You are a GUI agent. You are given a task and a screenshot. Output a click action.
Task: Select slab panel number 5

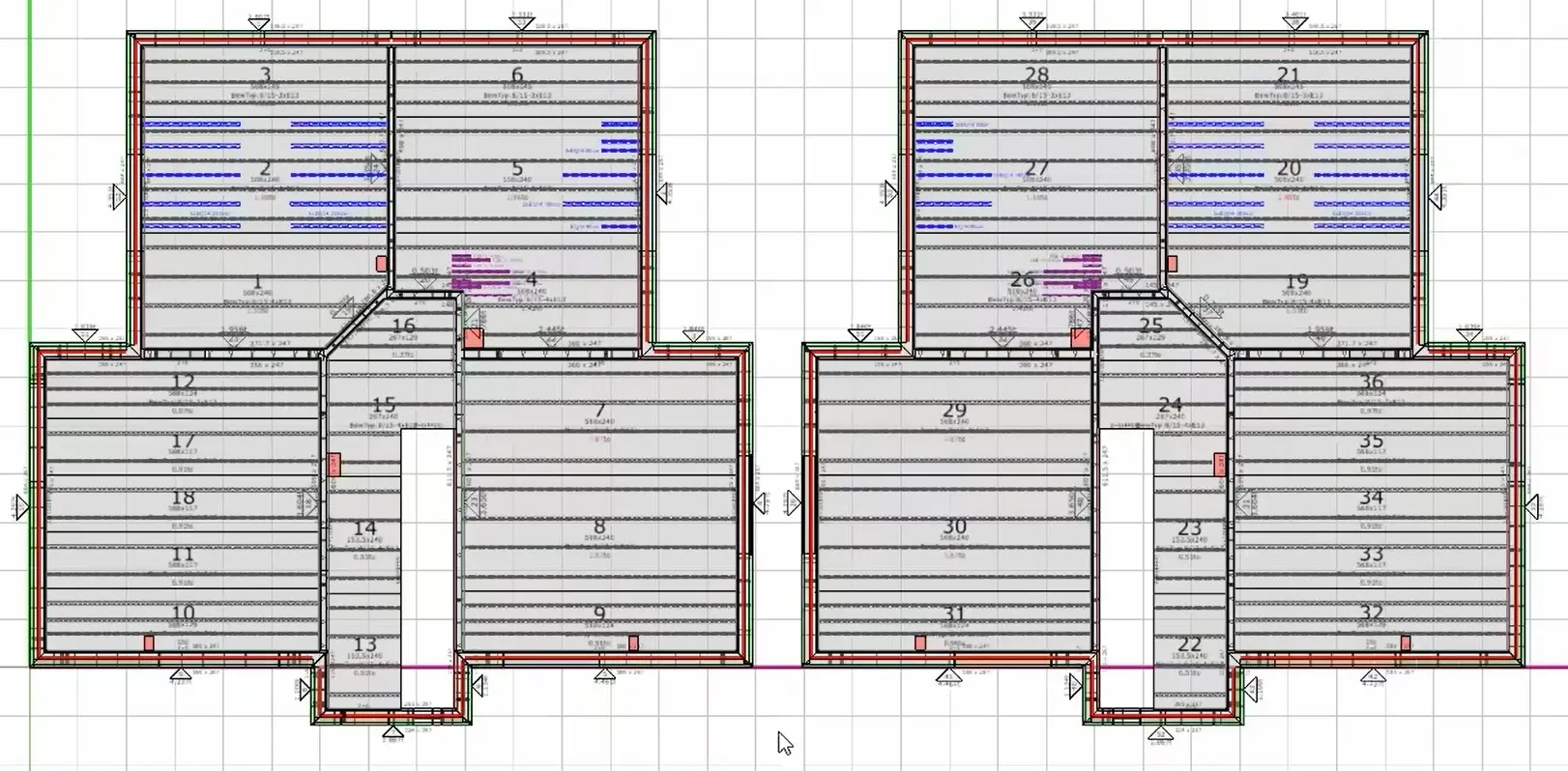click(517, 169)
